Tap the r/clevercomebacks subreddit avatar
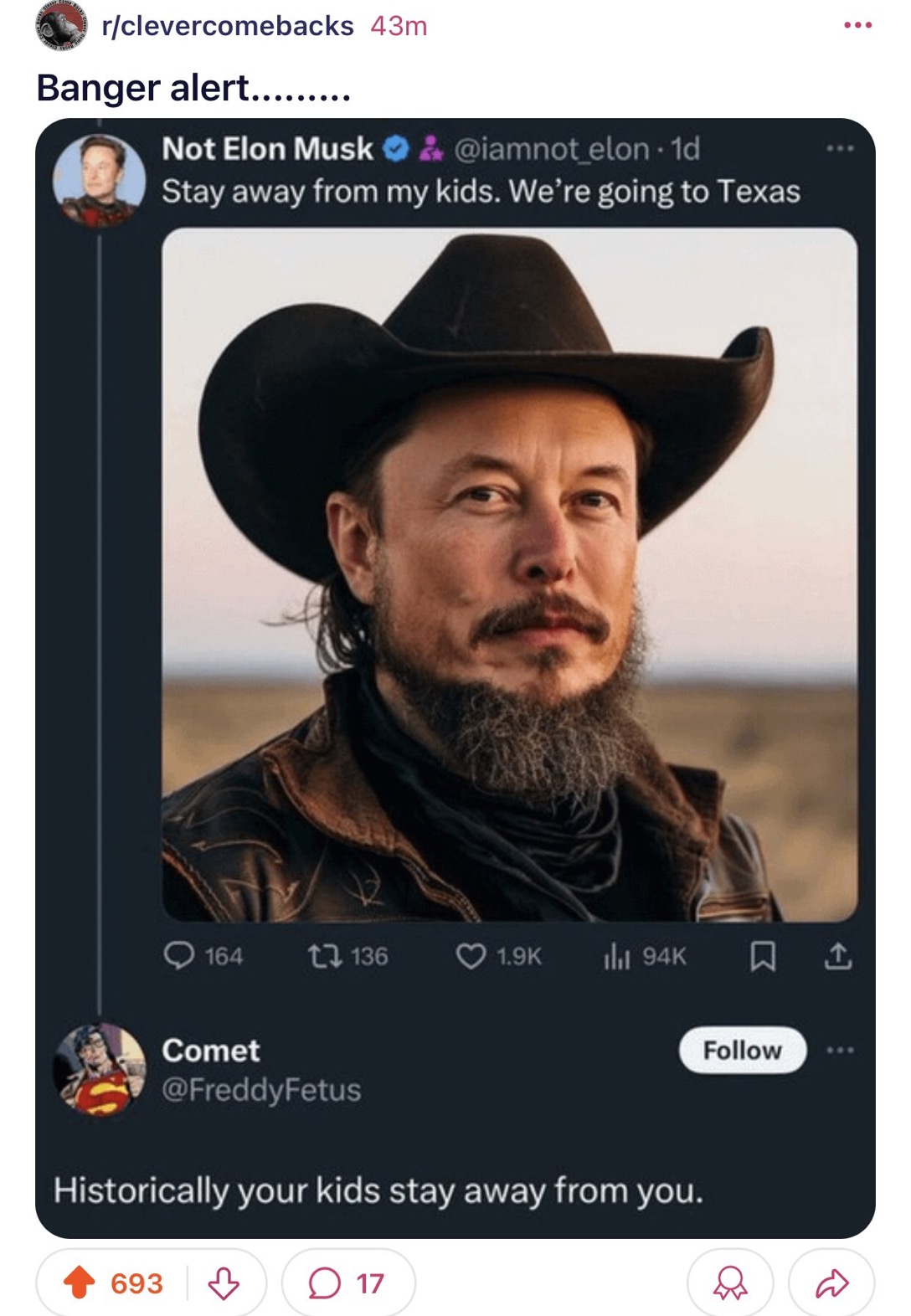 pos(60,25)
